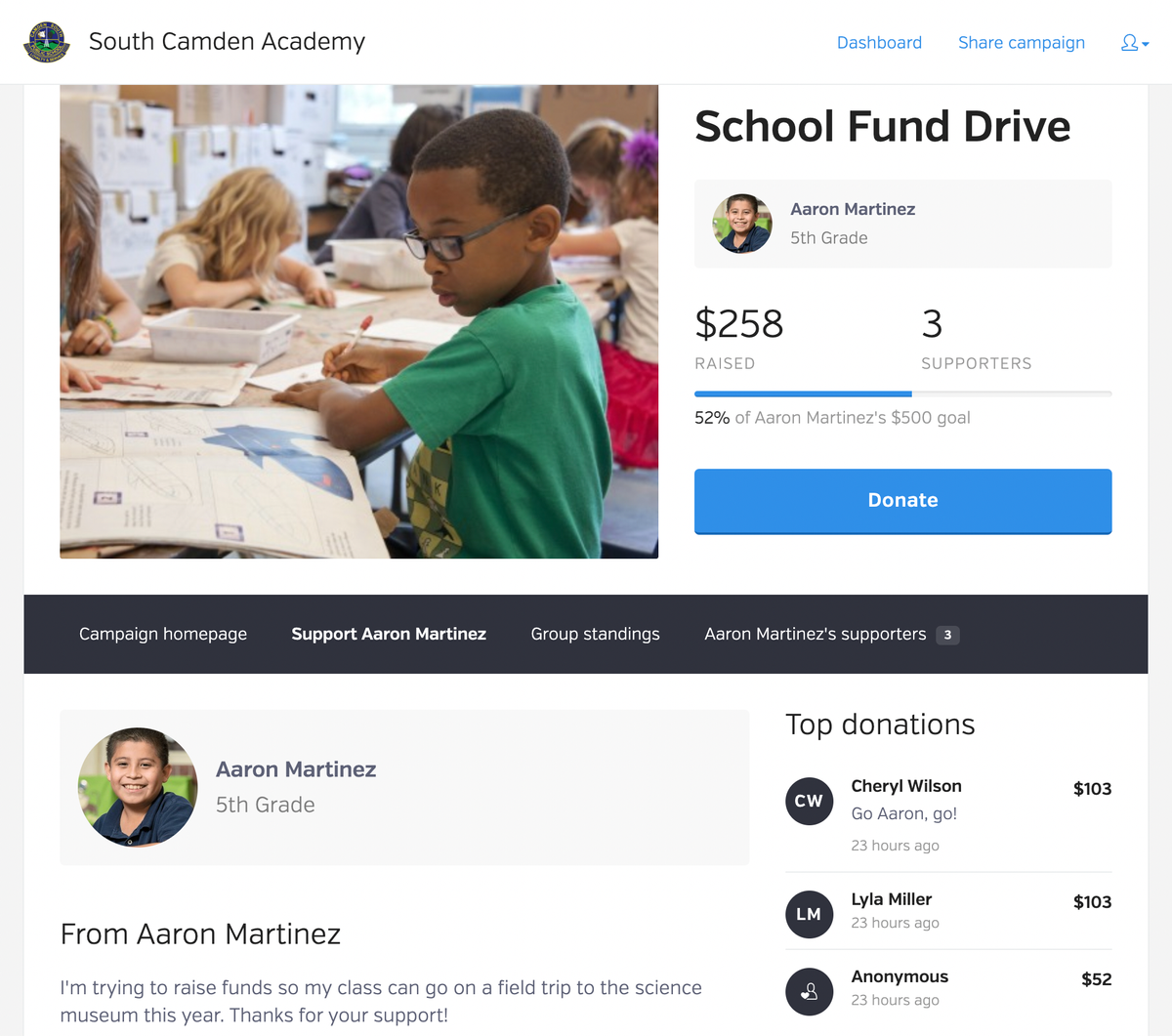The image size is (1172, 1036).
Task: Click Cheryl Wilson donor name
Action: coord(906,786)
